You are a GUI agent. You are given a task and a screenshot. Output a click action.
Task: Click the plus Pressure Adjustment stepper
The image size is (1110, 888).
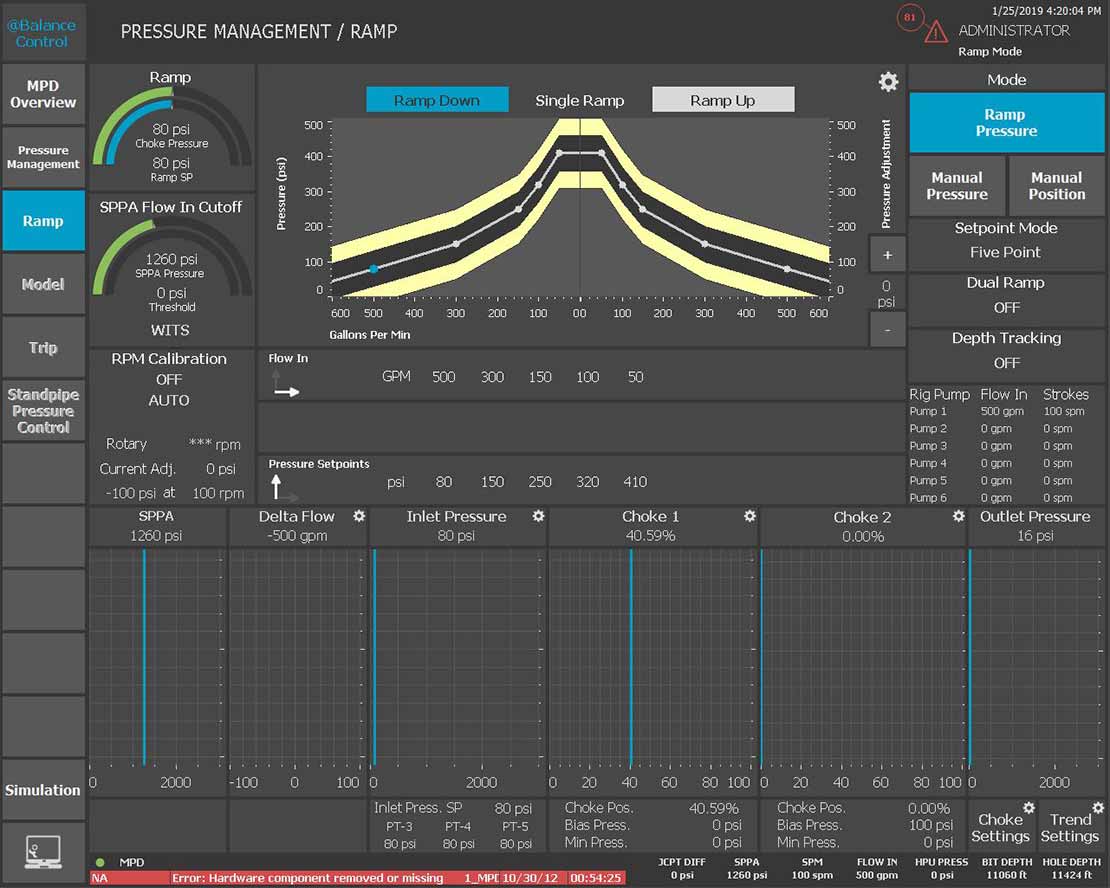tap(887, 254)
